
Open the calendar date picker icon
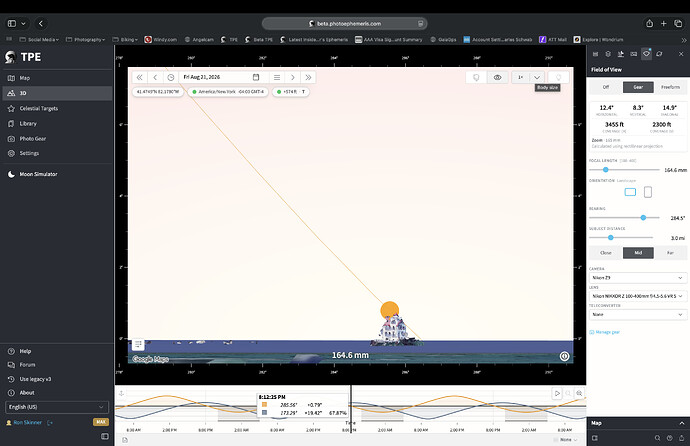point(256,77)
